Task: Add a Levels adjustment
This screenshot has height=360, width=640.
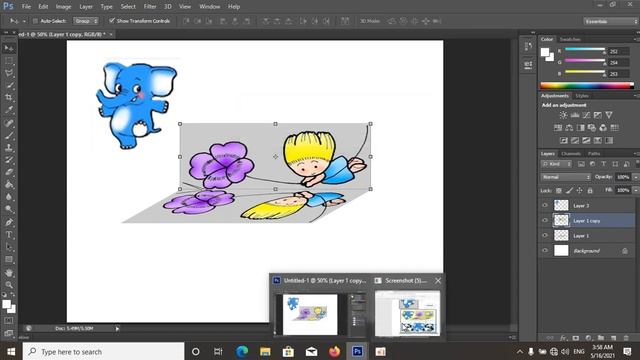Action: pos(575,115)
